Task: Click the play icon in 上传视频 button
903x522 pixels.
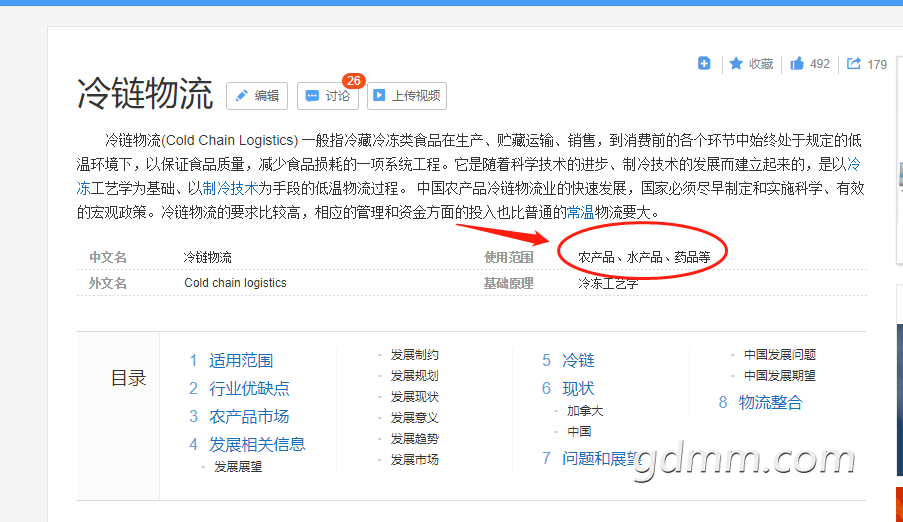Action: (x=379, y=96)
